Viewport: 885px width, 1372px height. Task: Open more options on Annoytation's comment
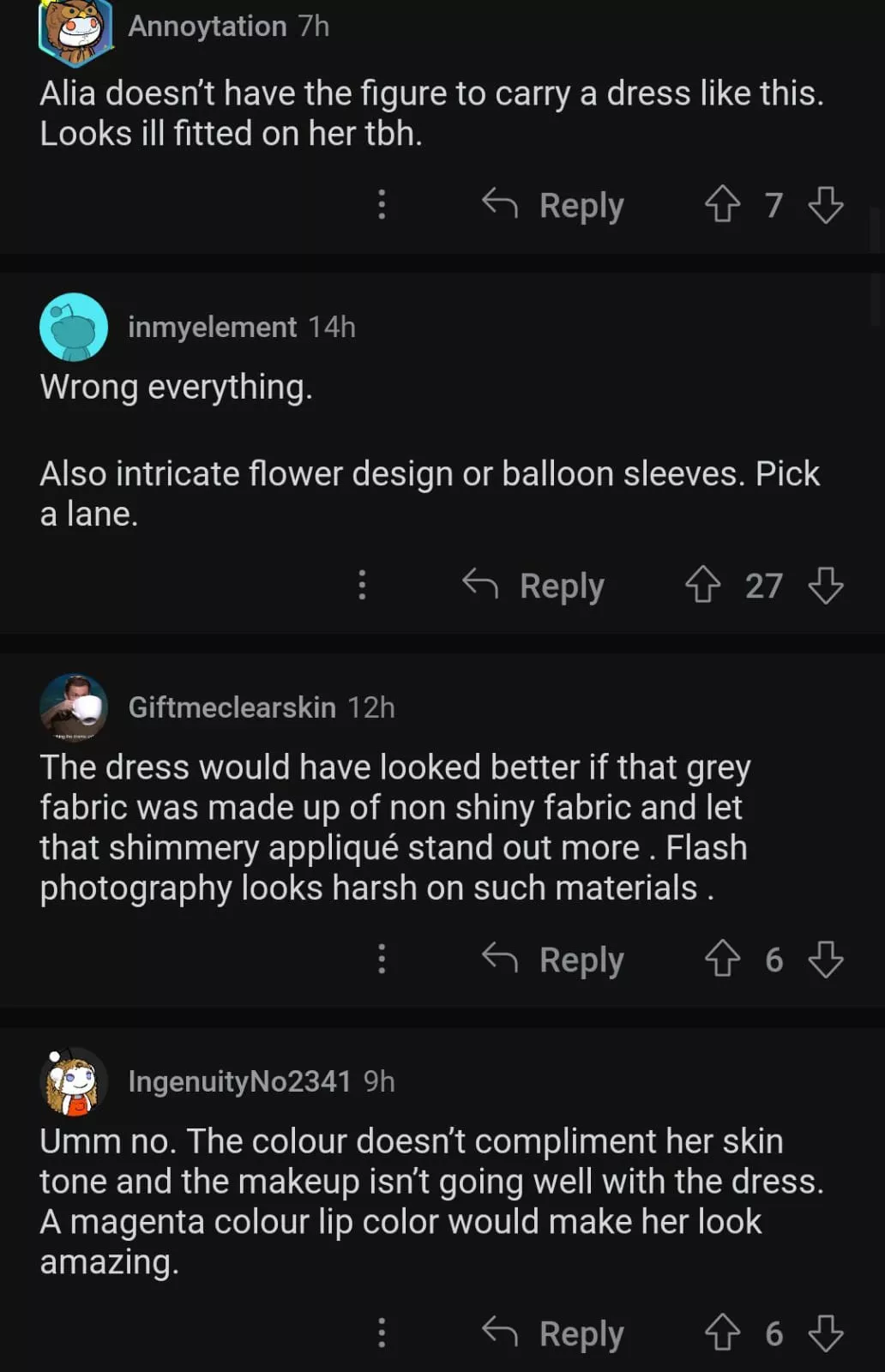382,205
